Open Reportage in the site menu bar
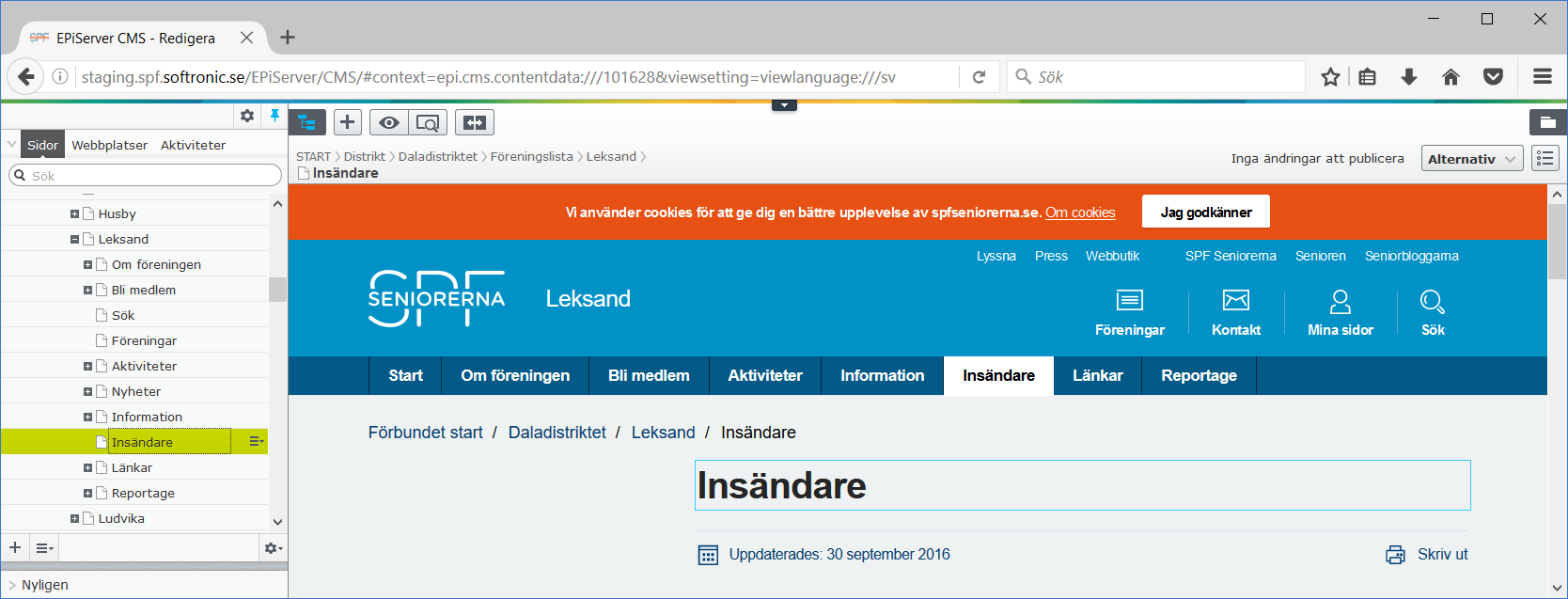This screenshot has width=1568, height=599. click(1200, 375)
